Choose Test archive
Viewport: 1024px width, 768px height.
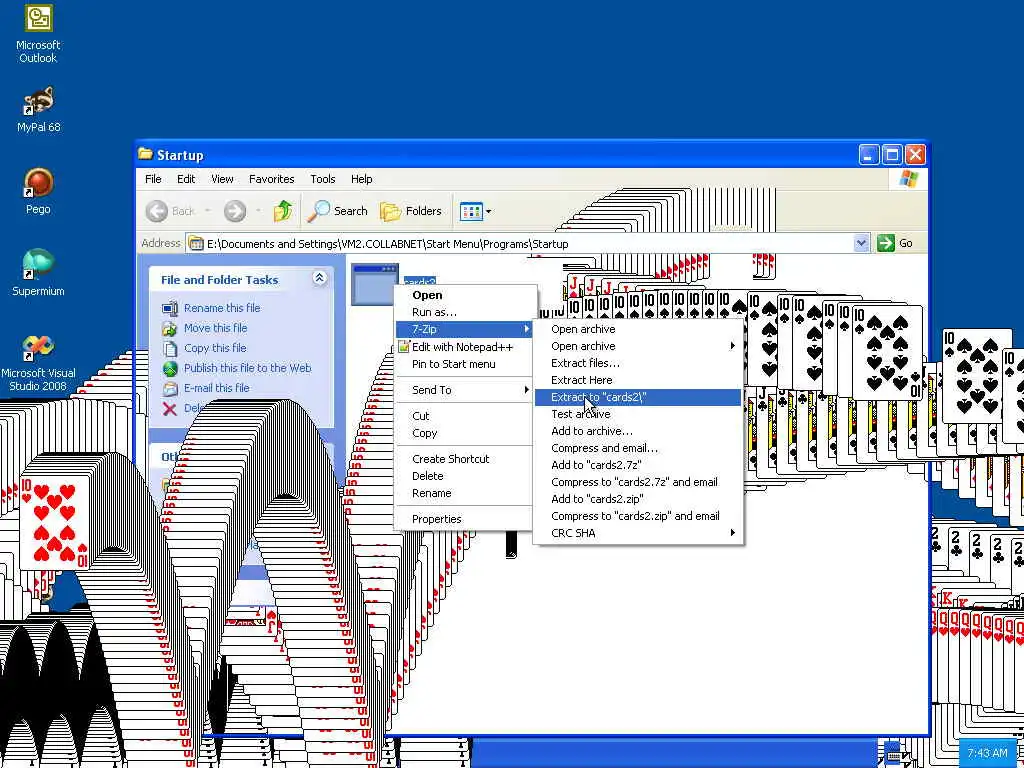(638, 414)
